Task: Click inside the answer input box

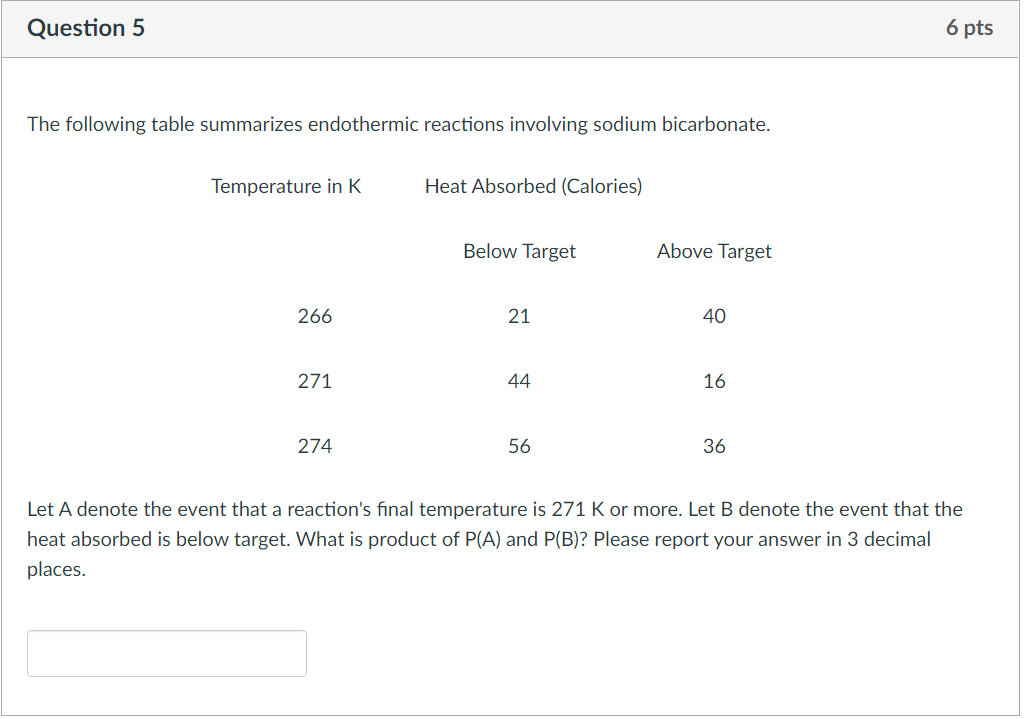Action: click(166, 653)
